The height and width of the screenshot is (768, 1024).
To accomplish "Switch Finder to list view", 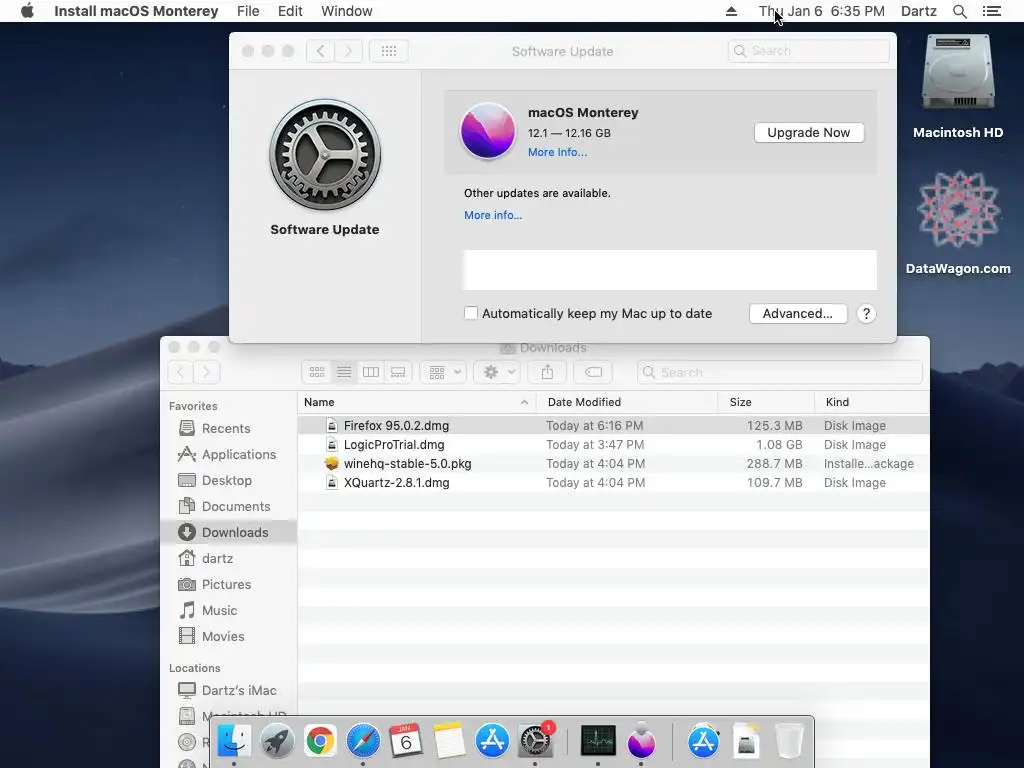I will click(x=344, y=372).
